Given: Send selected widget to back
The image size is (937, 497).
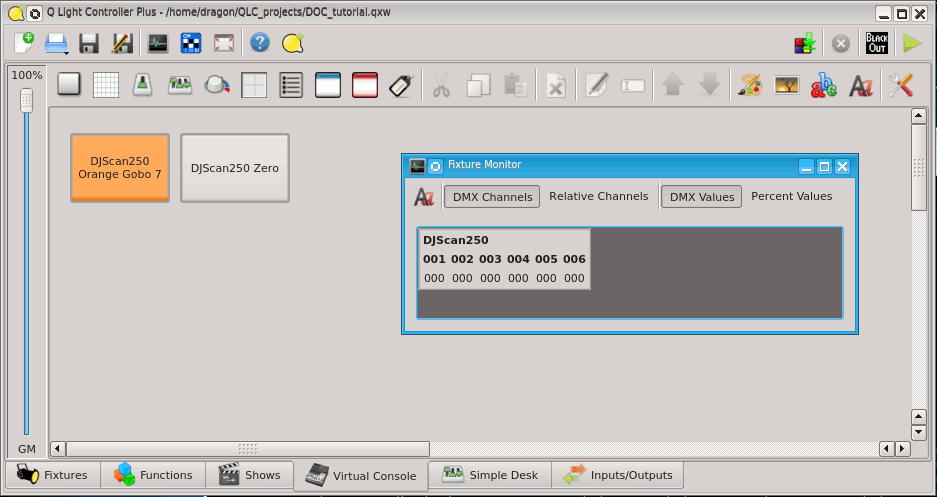Looking at the screenshot, I should (x=710, y=85).
